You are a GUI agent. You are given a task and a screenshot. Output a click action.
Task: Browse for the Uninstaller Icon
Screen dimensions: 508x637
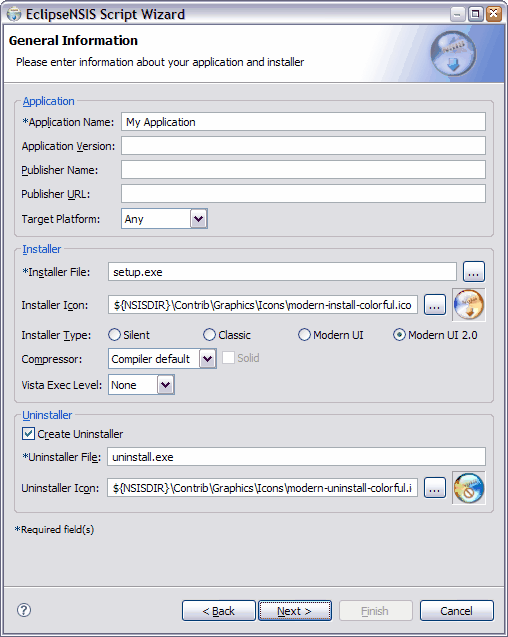[x=435, y=488]
